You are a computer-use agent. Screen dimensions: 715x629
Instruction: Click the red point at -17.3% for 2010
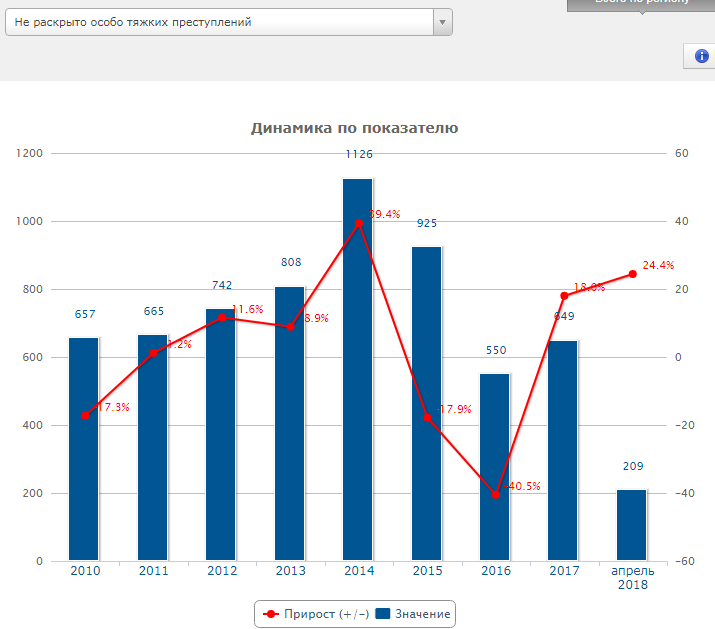click(85, 416)
